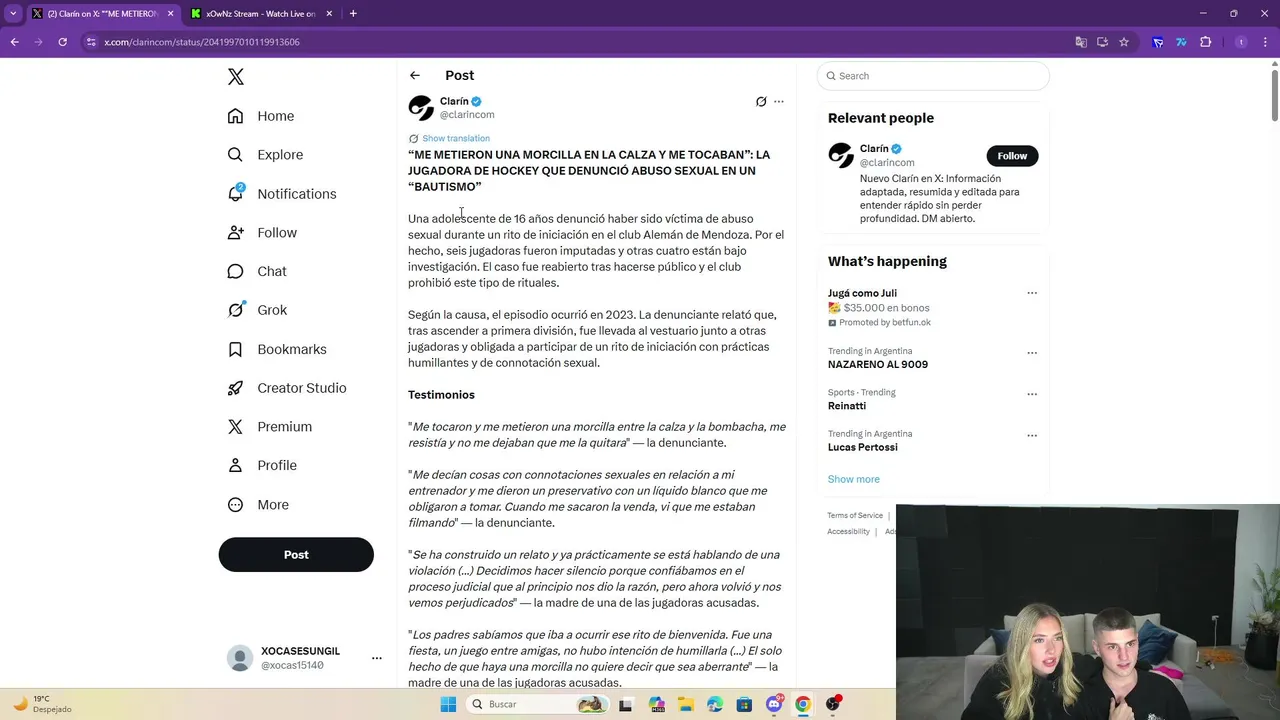The height and width of the screenshot is (720, 1280).
Task: Open the More menu in sidebar
Action: [258, 505]
